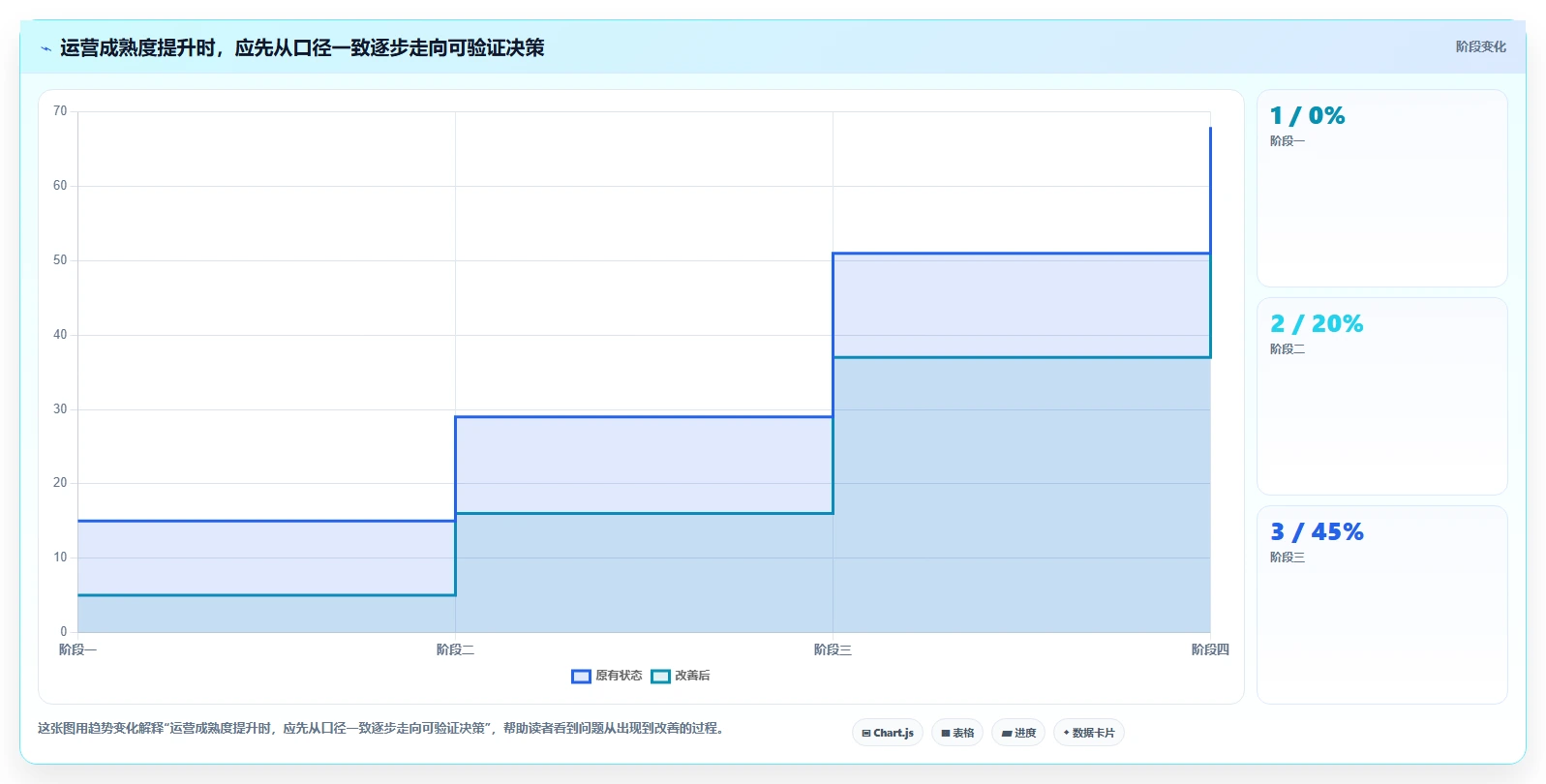Toggle the 改善后 legend swatch

[x=660, y=677]
